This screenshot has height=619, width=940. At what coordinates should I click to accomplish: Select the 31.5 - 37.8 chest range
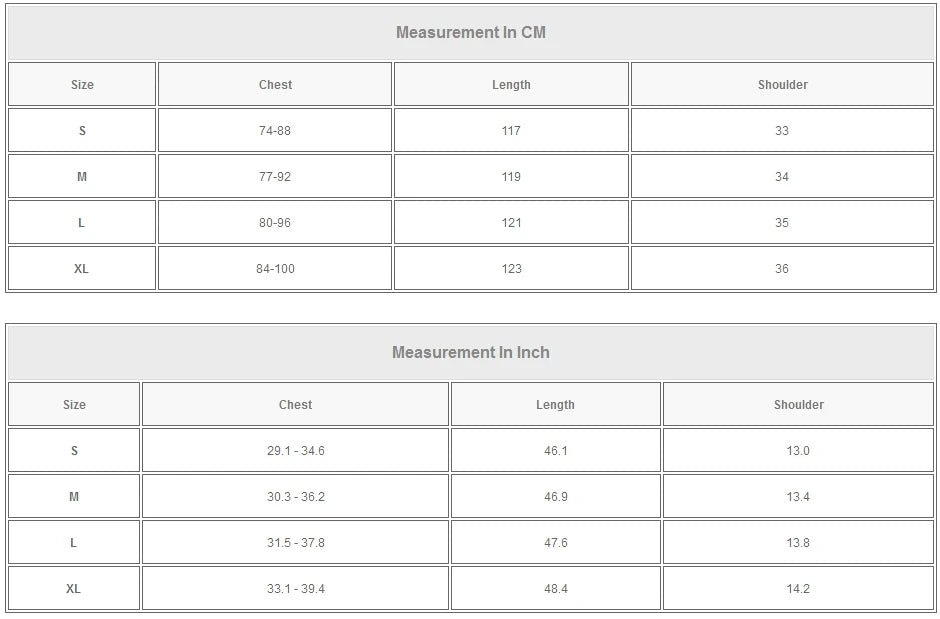295,543
